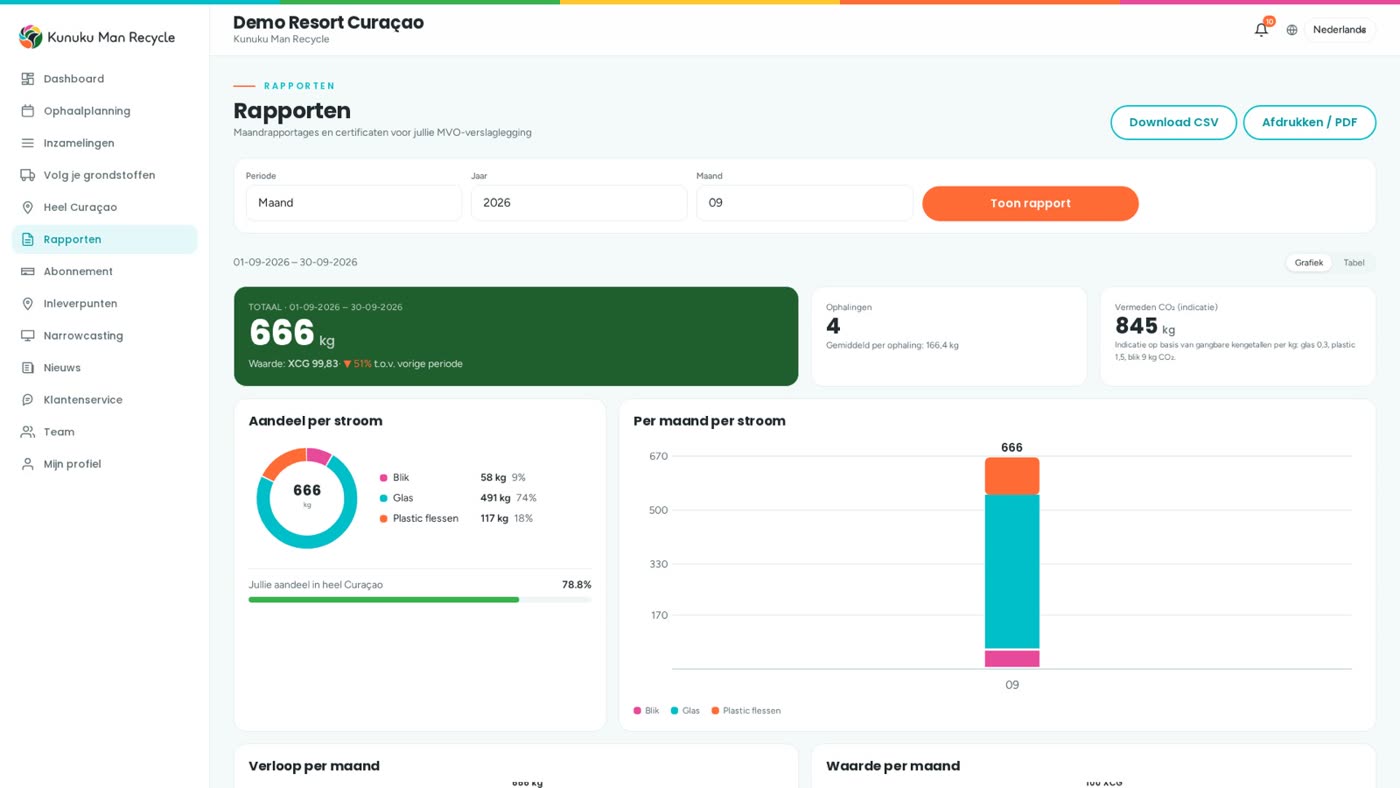Open Abonnement from the sidebar
The width and height of the screenshot is (1400, 788).
[x=105, y=271]
